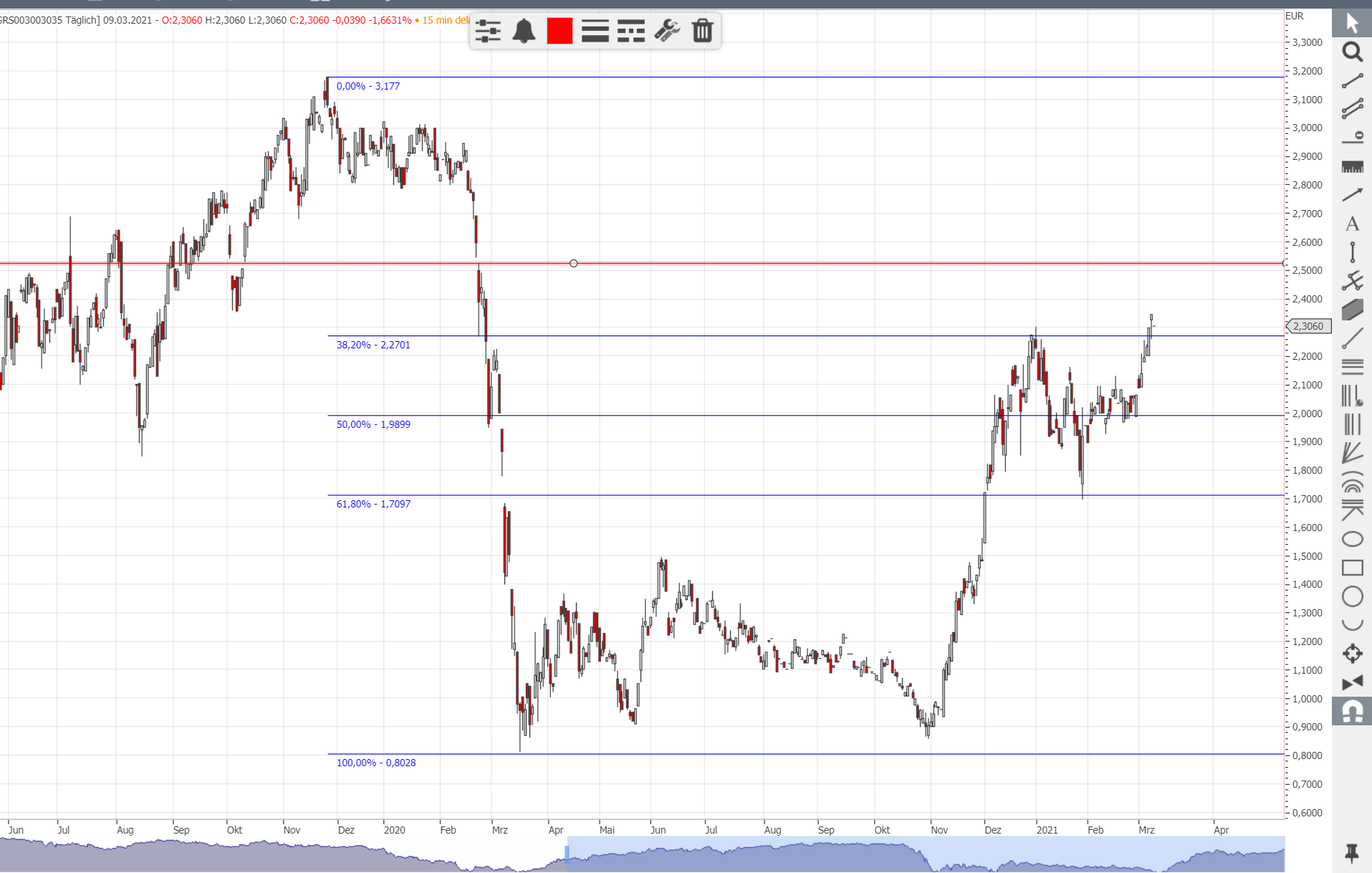Select the text annotation tool
Viewport: 1372px width, 873px height.
(1352, 224)
